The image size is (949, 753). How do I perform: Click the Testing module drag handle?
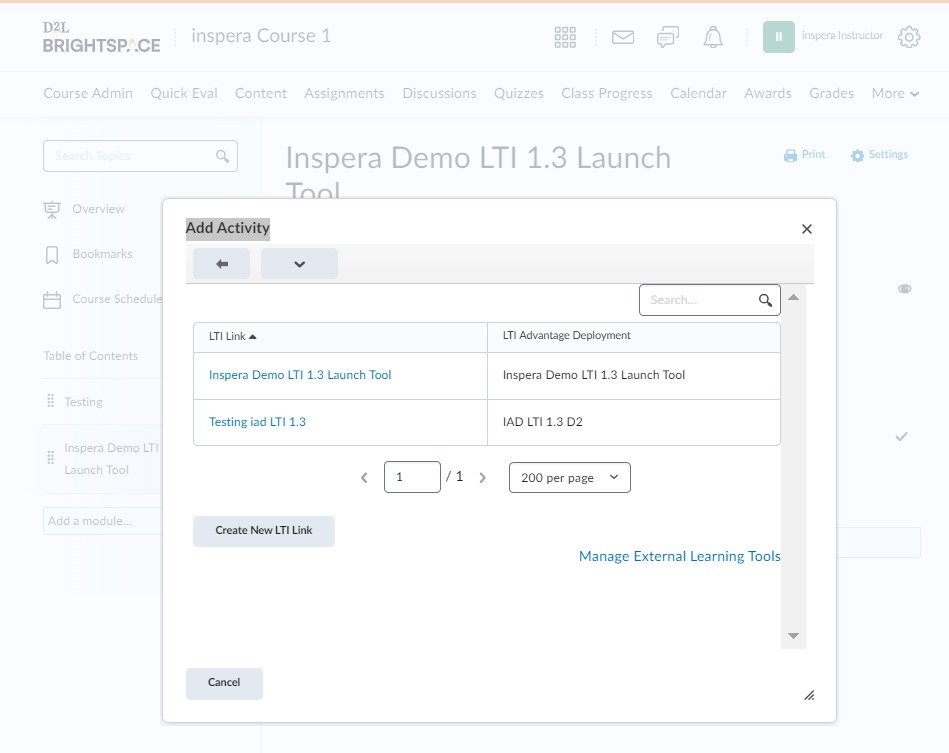[51, 401]
